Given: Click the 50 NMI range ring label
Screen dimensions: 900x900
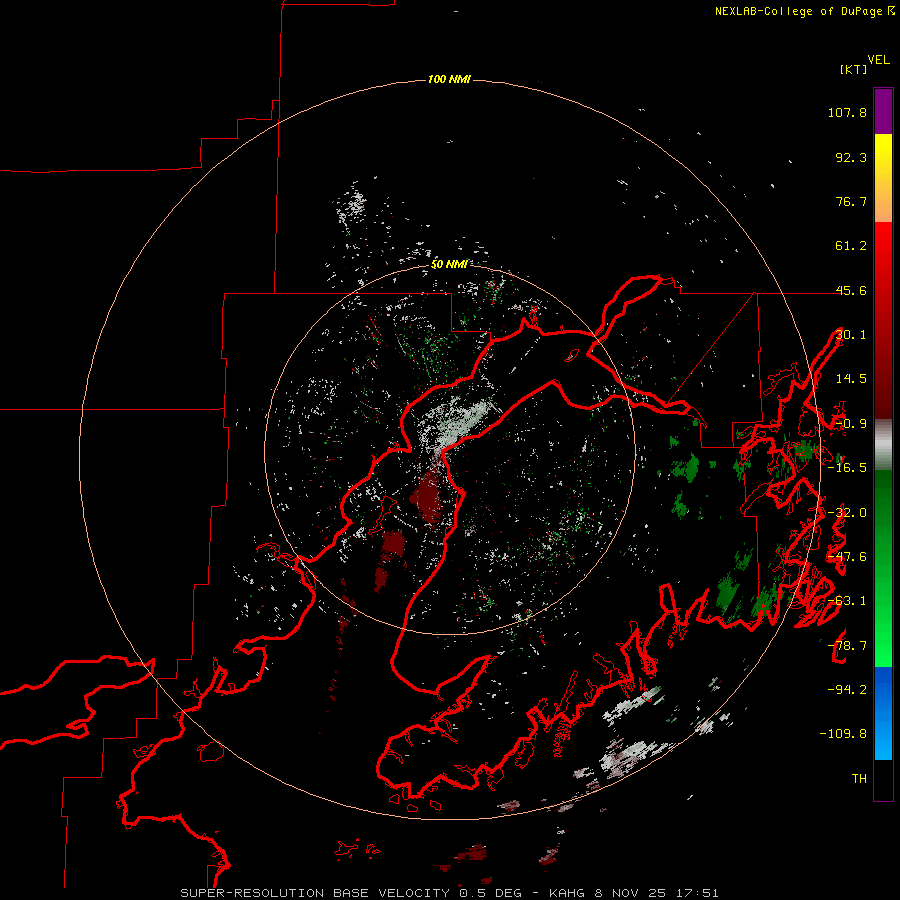Looking at the screenshot, I should click(x=449, y=264).
